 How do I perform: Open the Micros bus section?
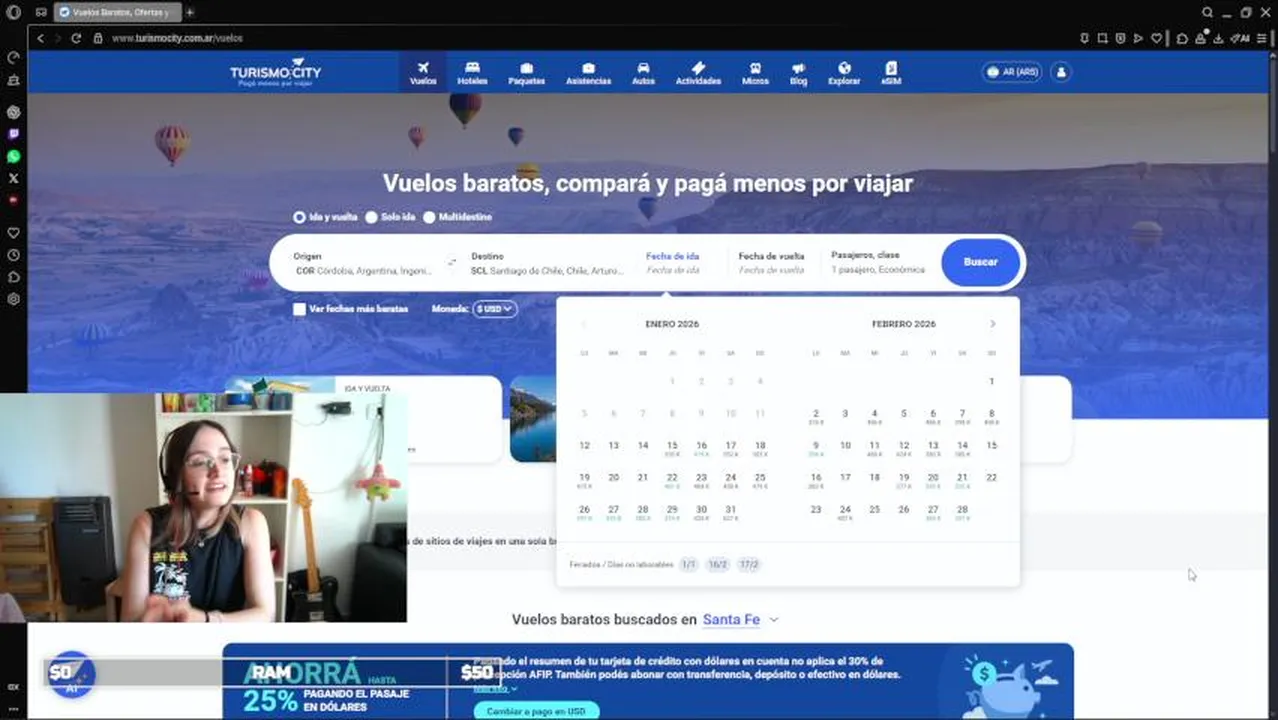755,73
